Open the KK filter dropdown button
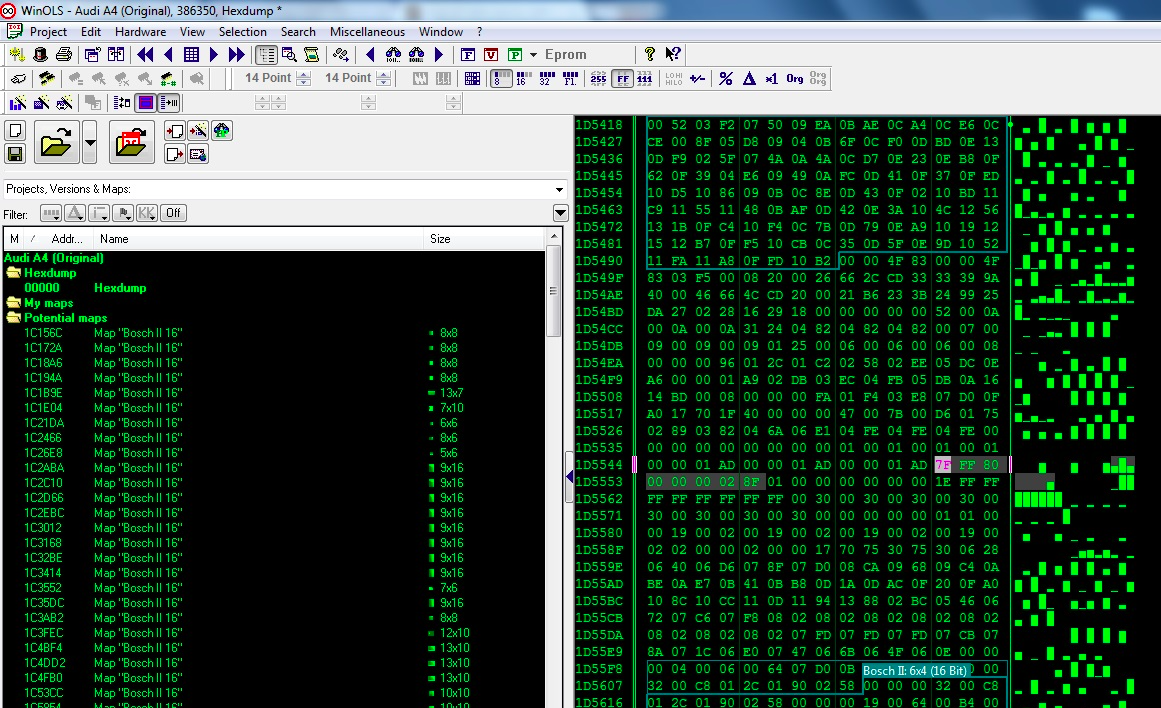 click(147, 213)
